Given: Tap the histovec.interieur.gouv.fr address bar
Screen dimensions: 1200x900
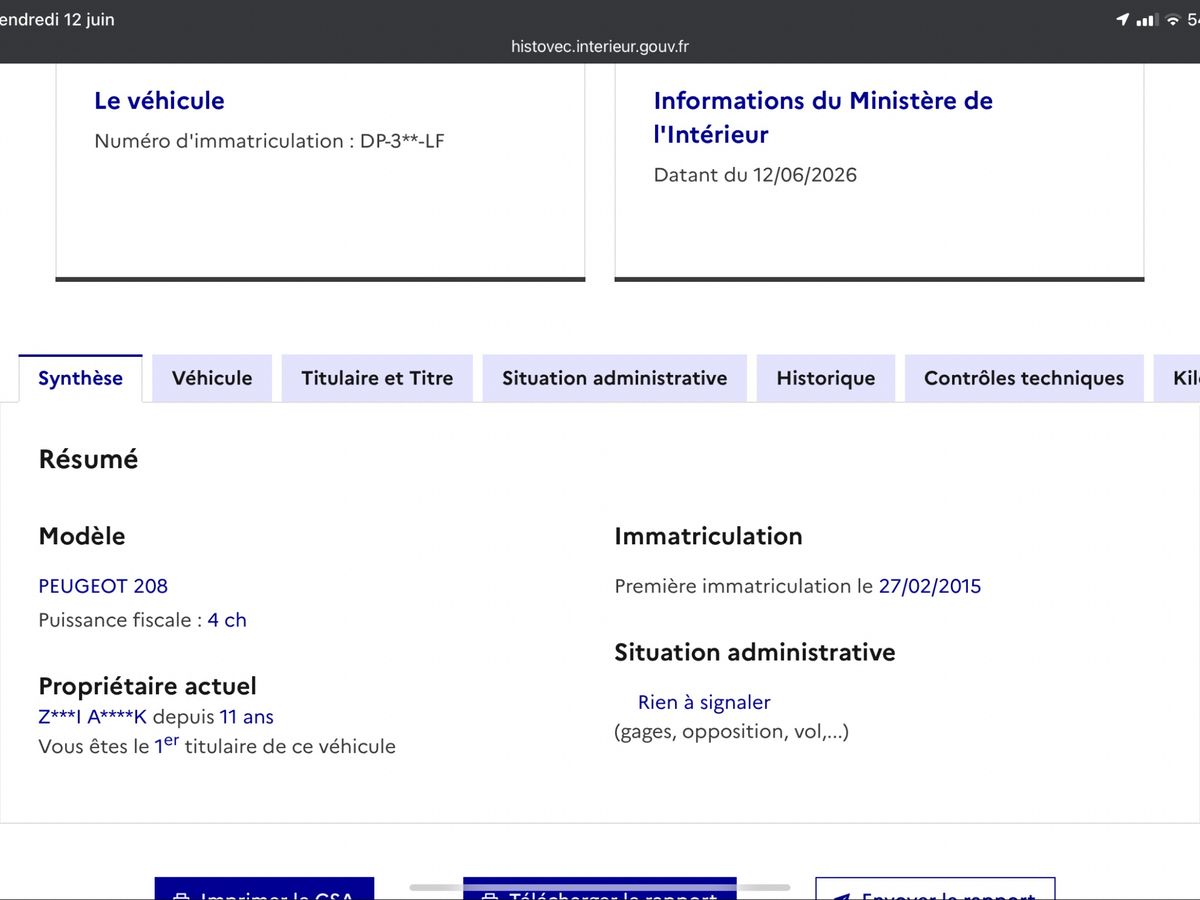Looking at the screenshot, I should 600,46.
